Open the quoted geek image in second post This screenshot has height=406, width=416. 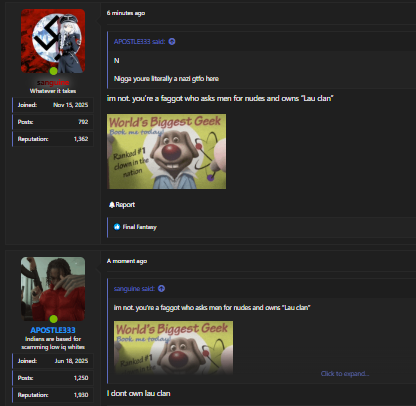click(173, 348)
